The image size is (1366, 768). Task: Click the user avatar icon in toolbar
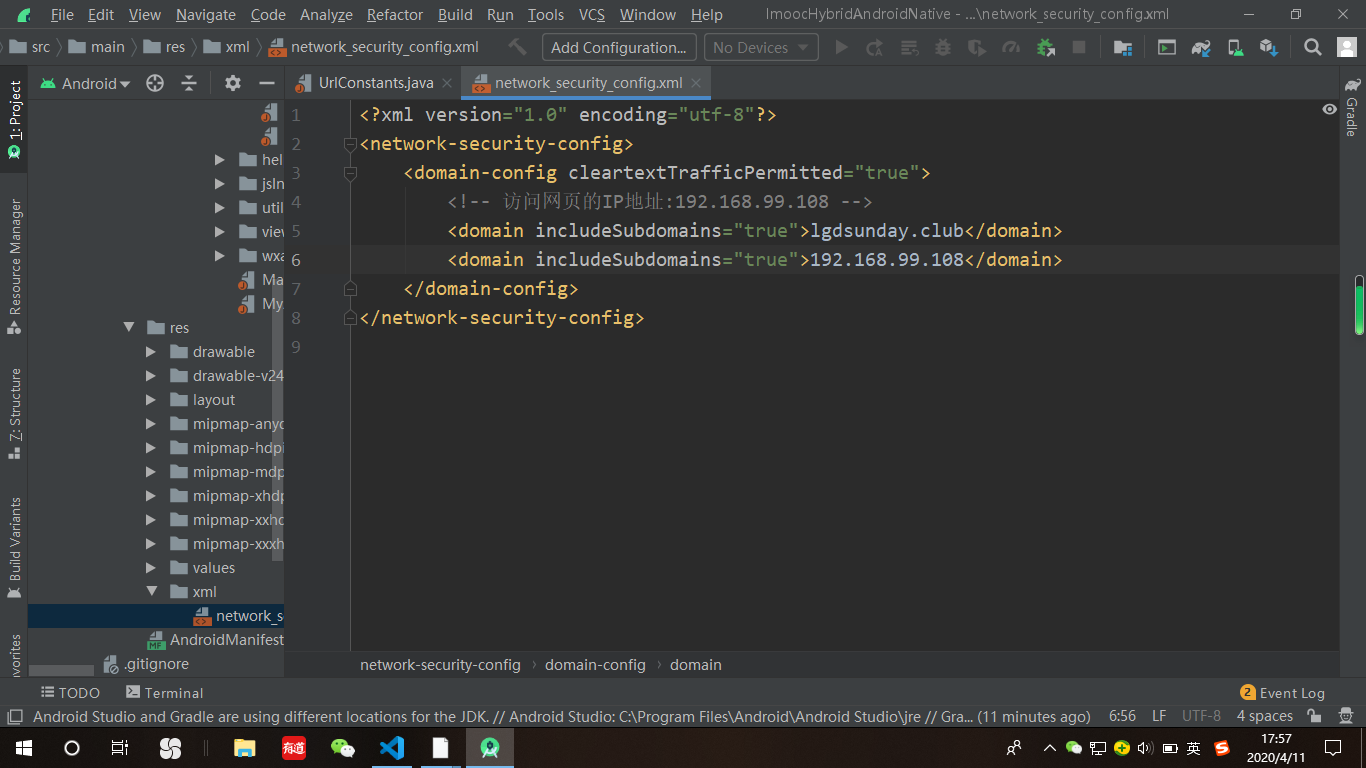pyautogui.click(x=1345, y=47)
